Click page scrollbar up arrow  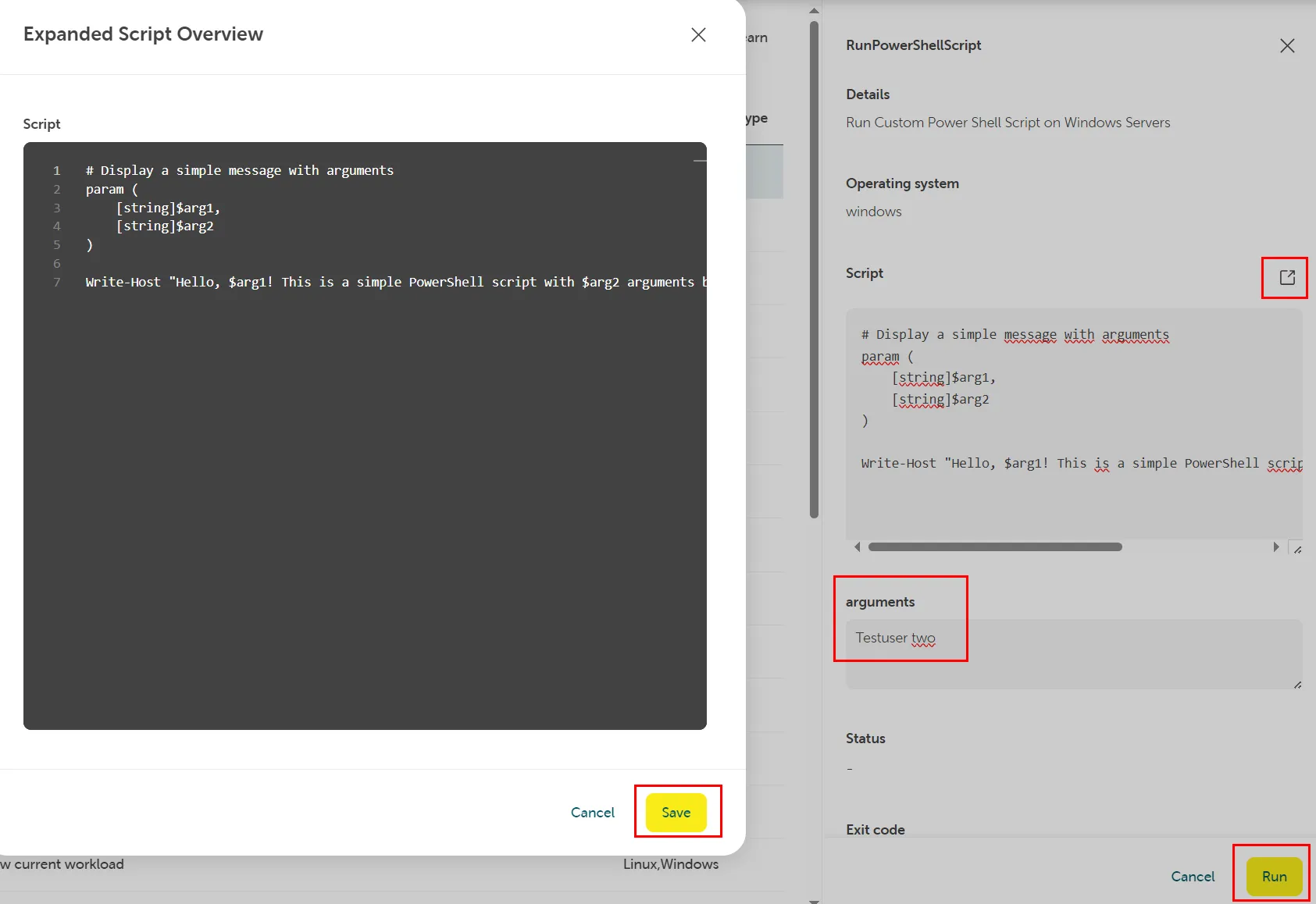pos(814,11)
